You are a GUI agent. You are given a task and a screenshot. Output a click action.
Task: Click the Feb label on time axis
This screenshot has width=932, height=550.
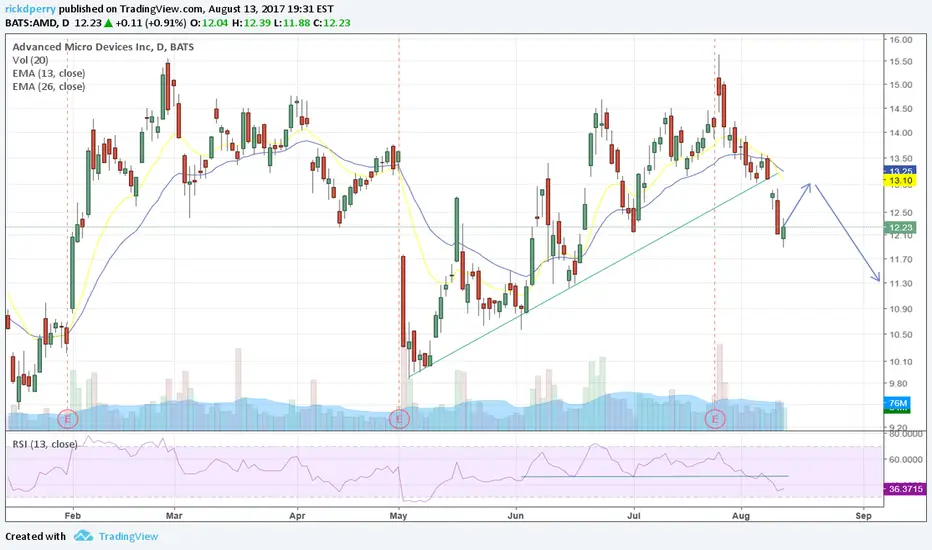coord(72,516)
